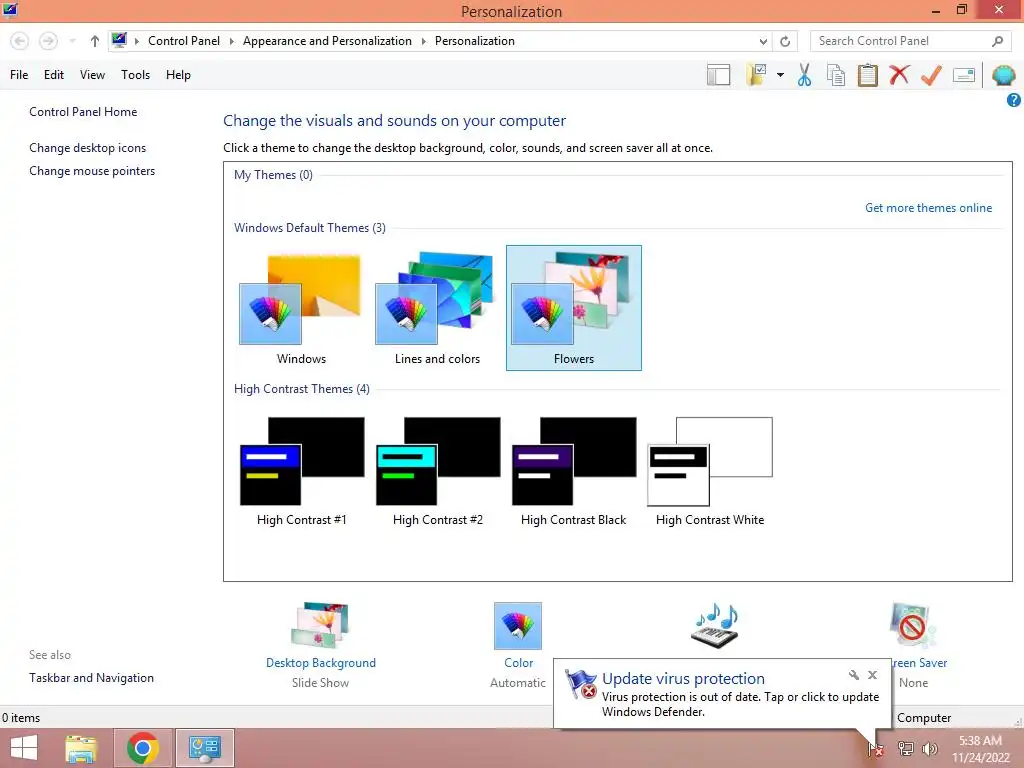Select the Flowers theme
Screen dimensions: 1024x768
[573, 308]
